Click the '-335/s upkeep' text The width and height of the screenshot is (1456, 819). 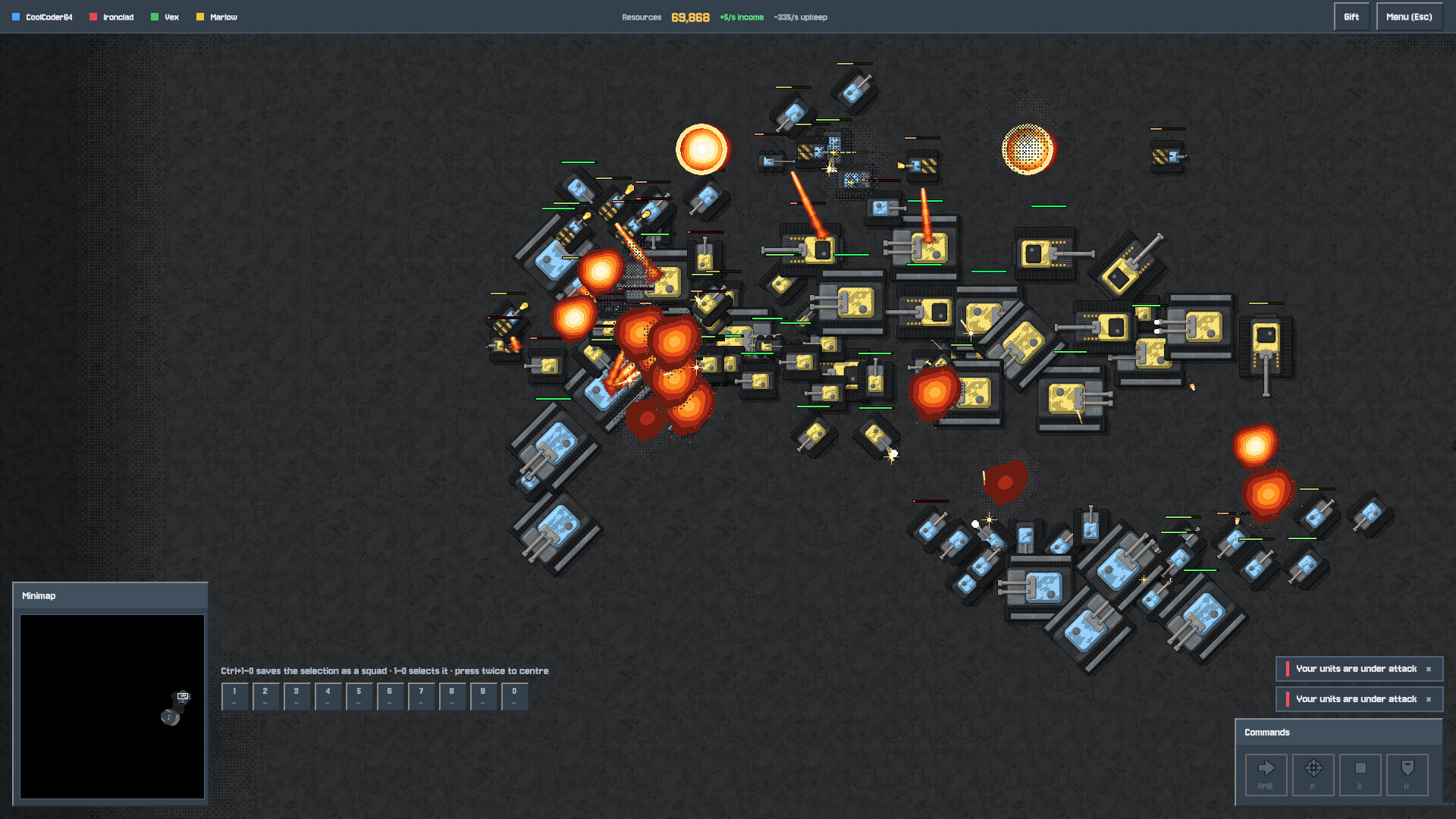coord(800,17)
